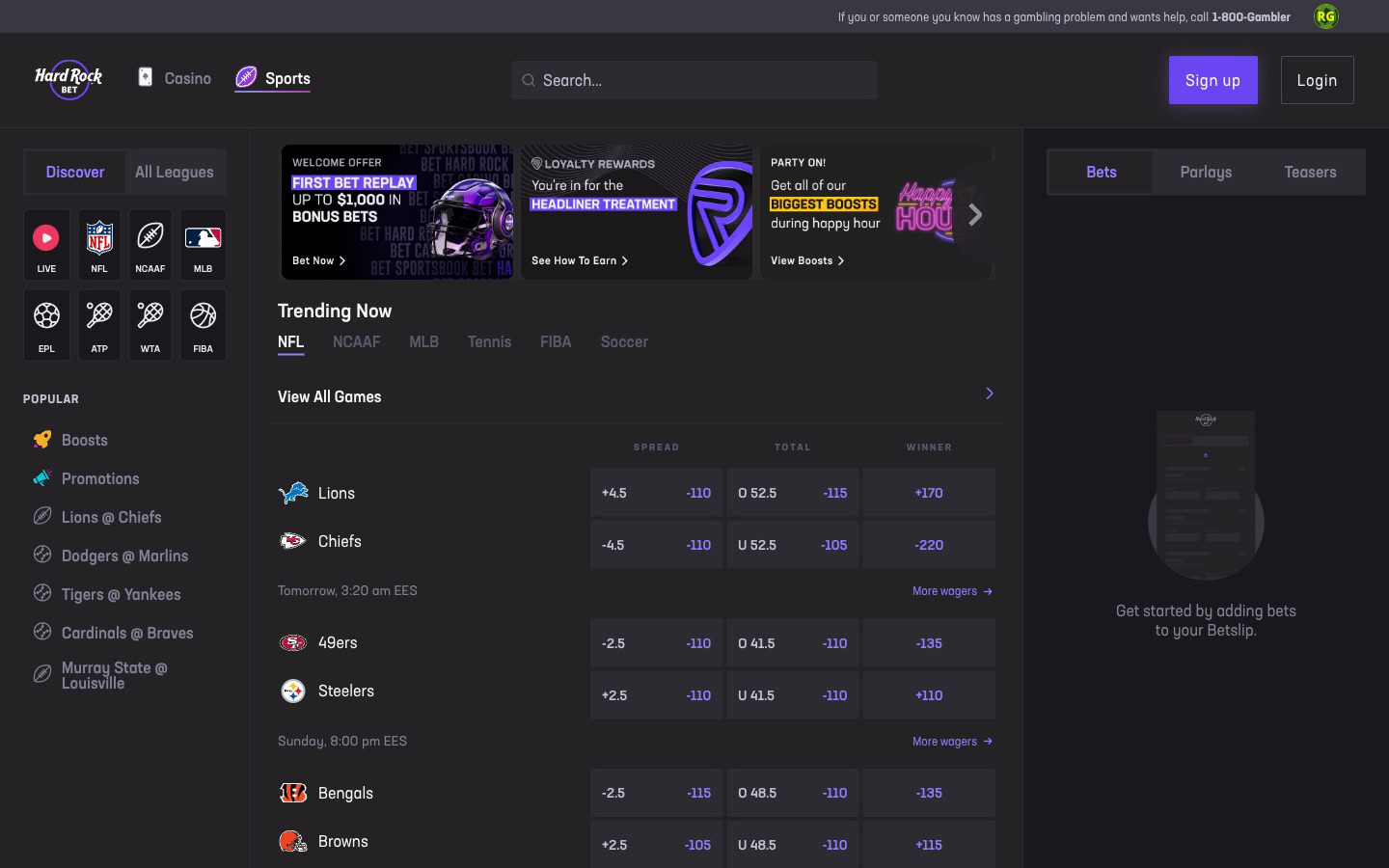Select Bengals -2.5 spread at -115

pyautogui.click(x=656, y=793)
